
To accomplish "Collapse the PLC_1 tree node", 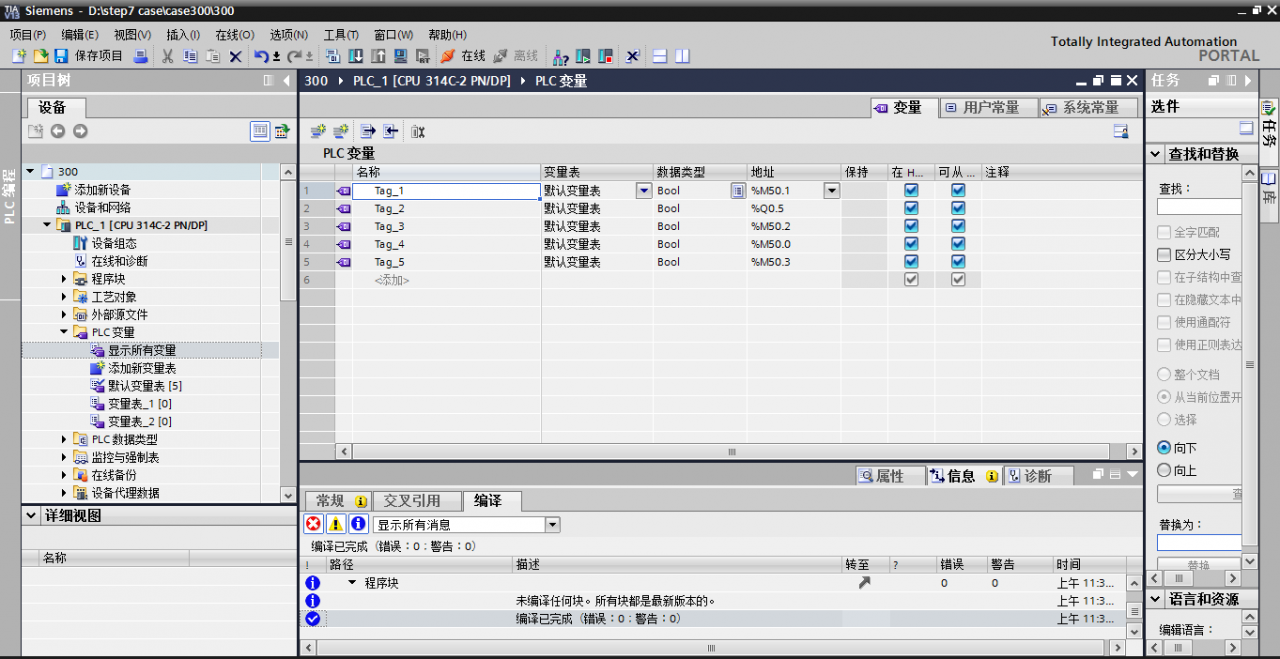I will tap(47, 225).
